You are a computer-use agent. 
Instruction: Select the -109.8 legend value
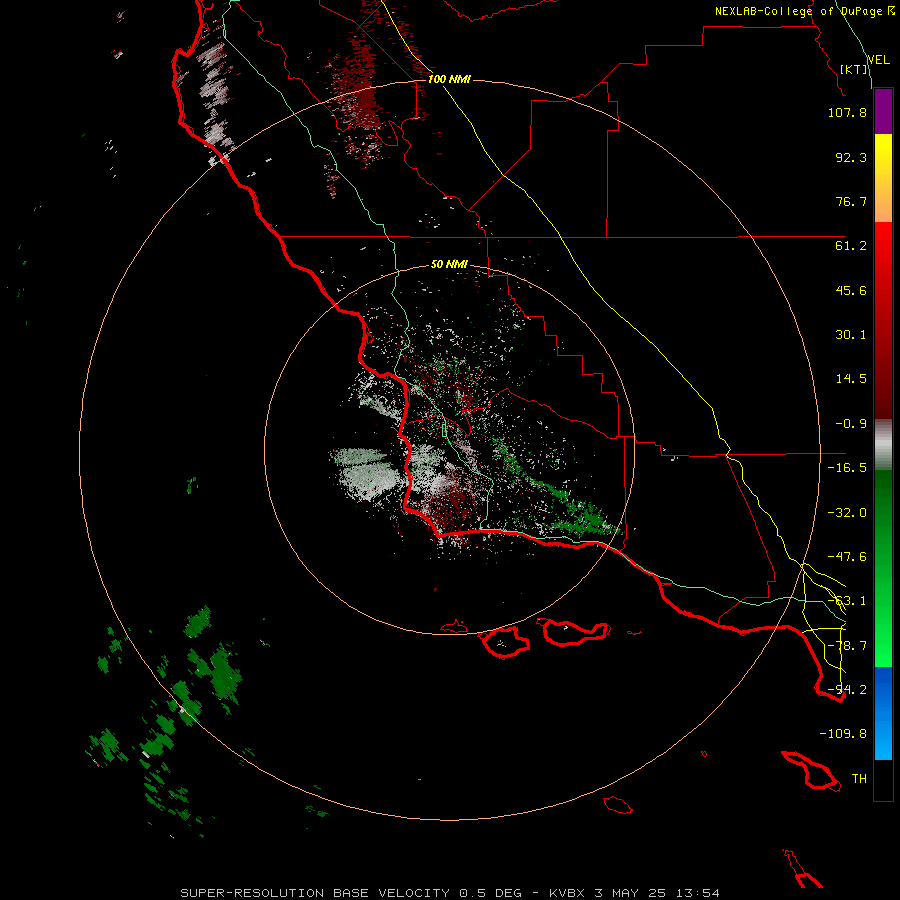point(843,734)
